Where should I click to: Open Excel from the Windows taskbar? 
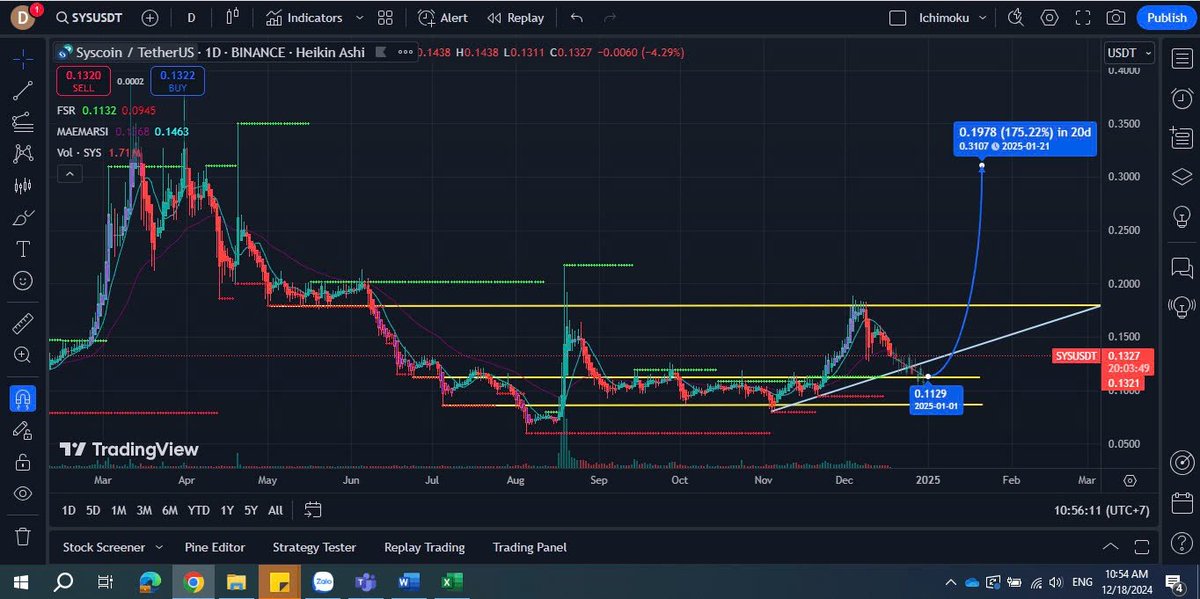[451, 580]
